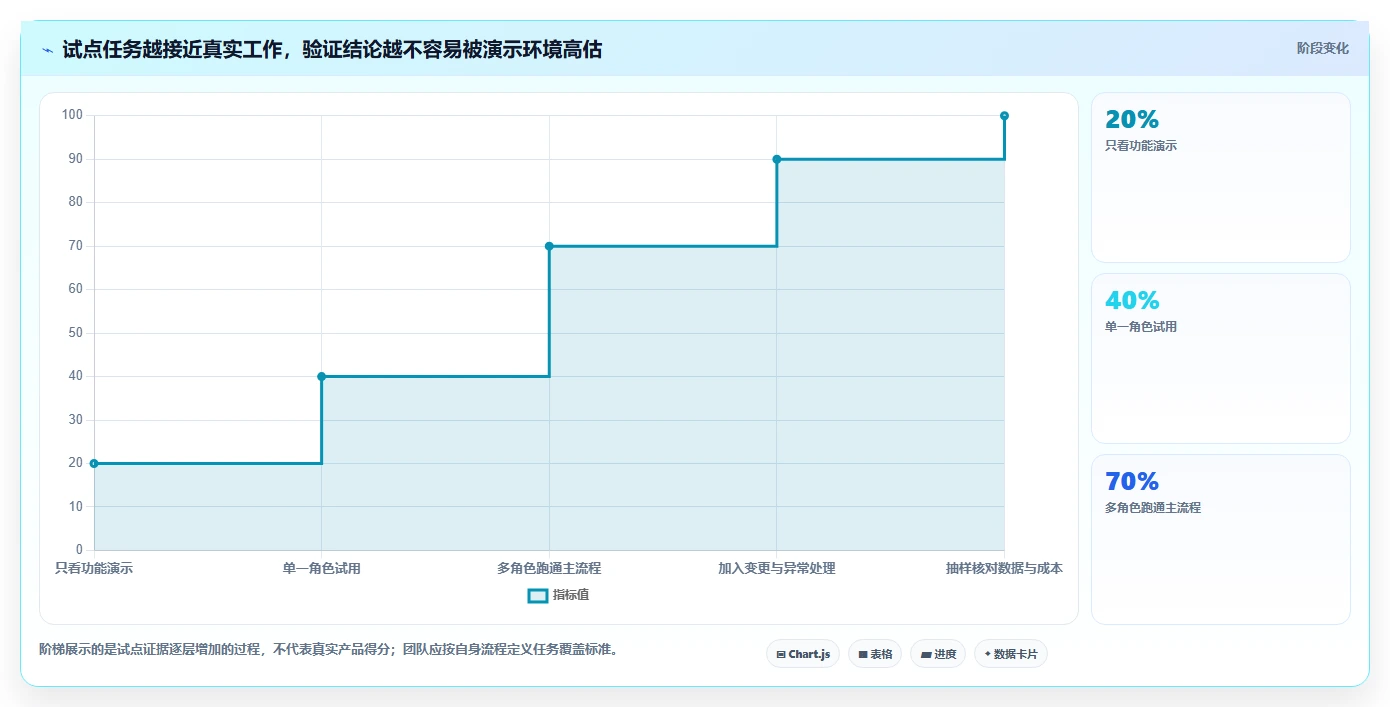Click the x-axis label 多角色跑通主流程
The image size is (1390, 707).
(x=549, y=568)
